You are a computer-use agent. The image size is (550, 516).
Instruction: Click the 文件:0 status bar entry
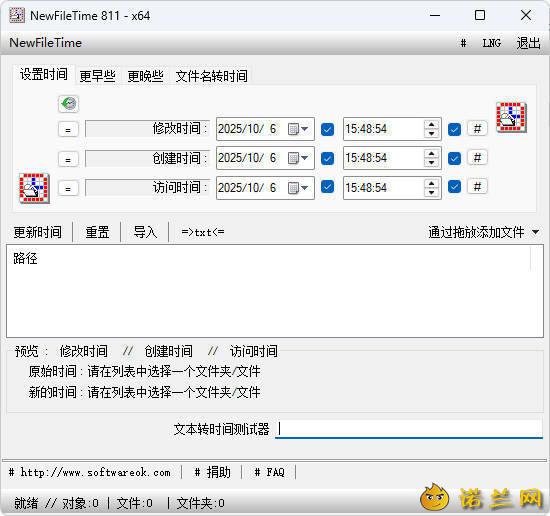click(x=134, y=503)
